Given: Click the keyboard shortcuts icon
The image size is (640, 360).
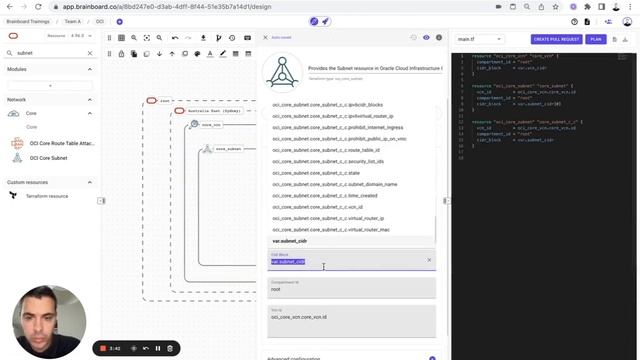Looking at the screenshot, I should click(x=247, y=38).
